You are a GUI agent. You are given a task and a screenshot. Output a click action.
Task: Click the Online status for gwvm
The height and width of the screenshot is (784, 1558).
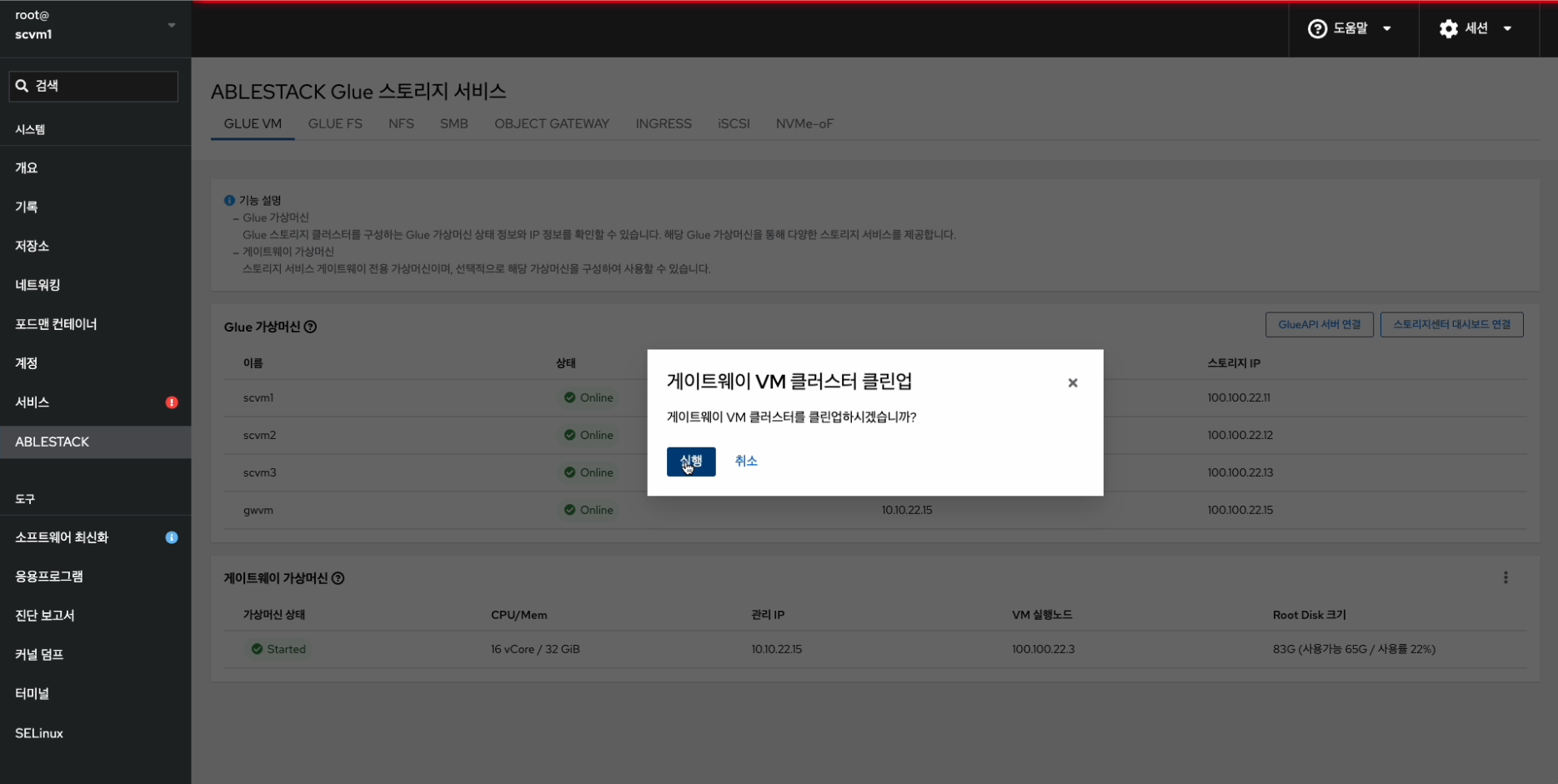pyautogui.click(x=589, y=511)
